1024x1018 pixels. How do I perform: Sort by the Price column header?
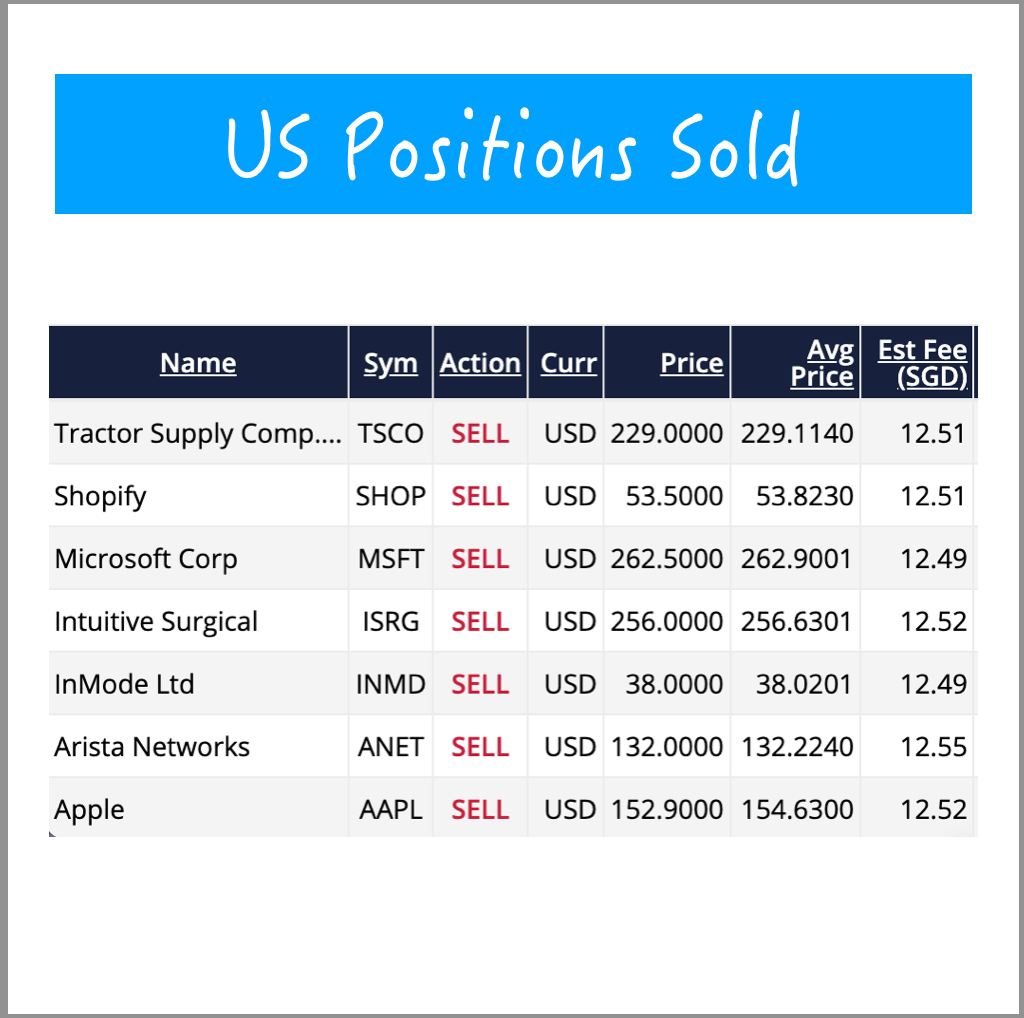691,363
